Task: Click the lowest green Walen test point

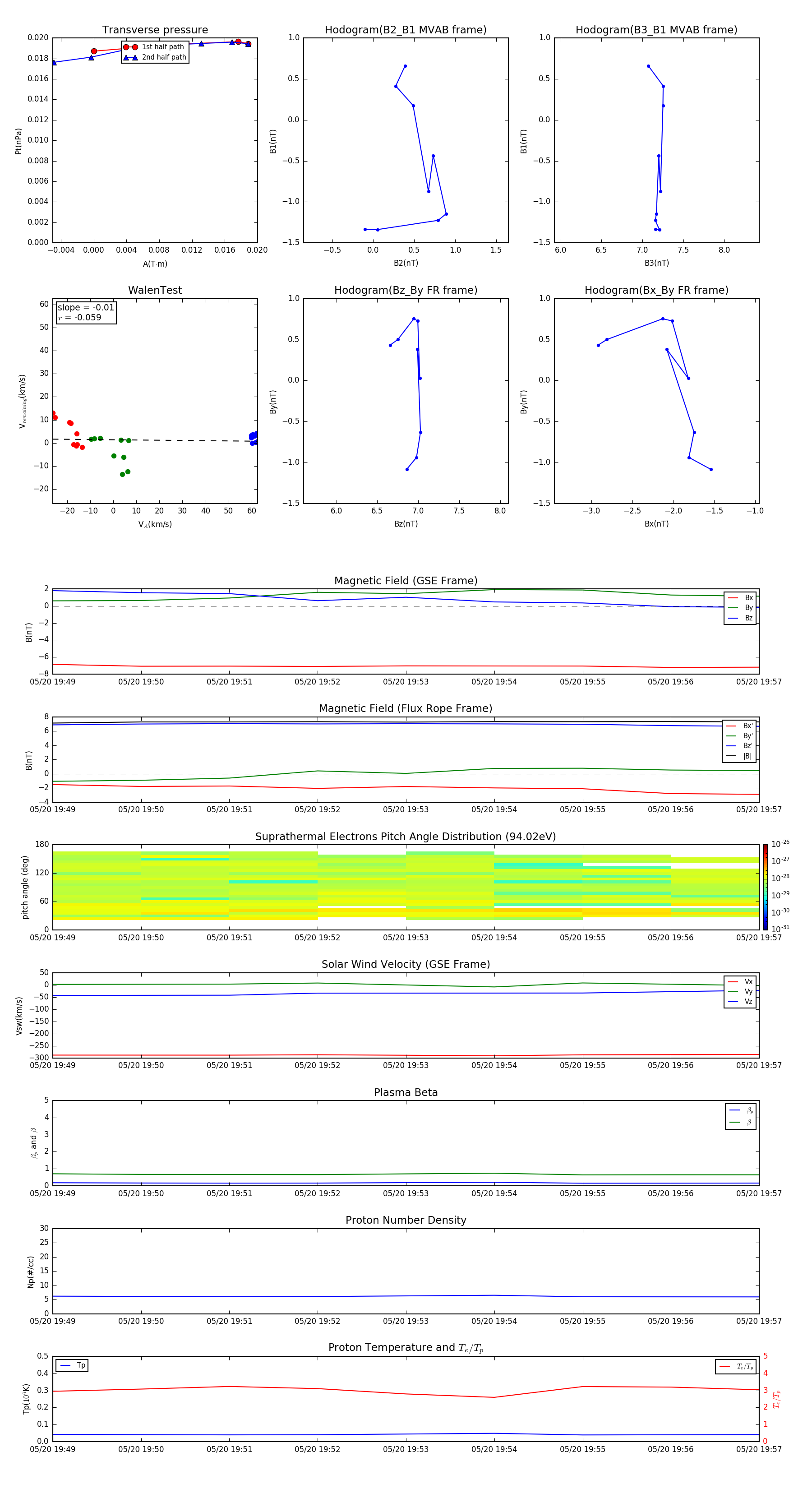Action: 123,475
